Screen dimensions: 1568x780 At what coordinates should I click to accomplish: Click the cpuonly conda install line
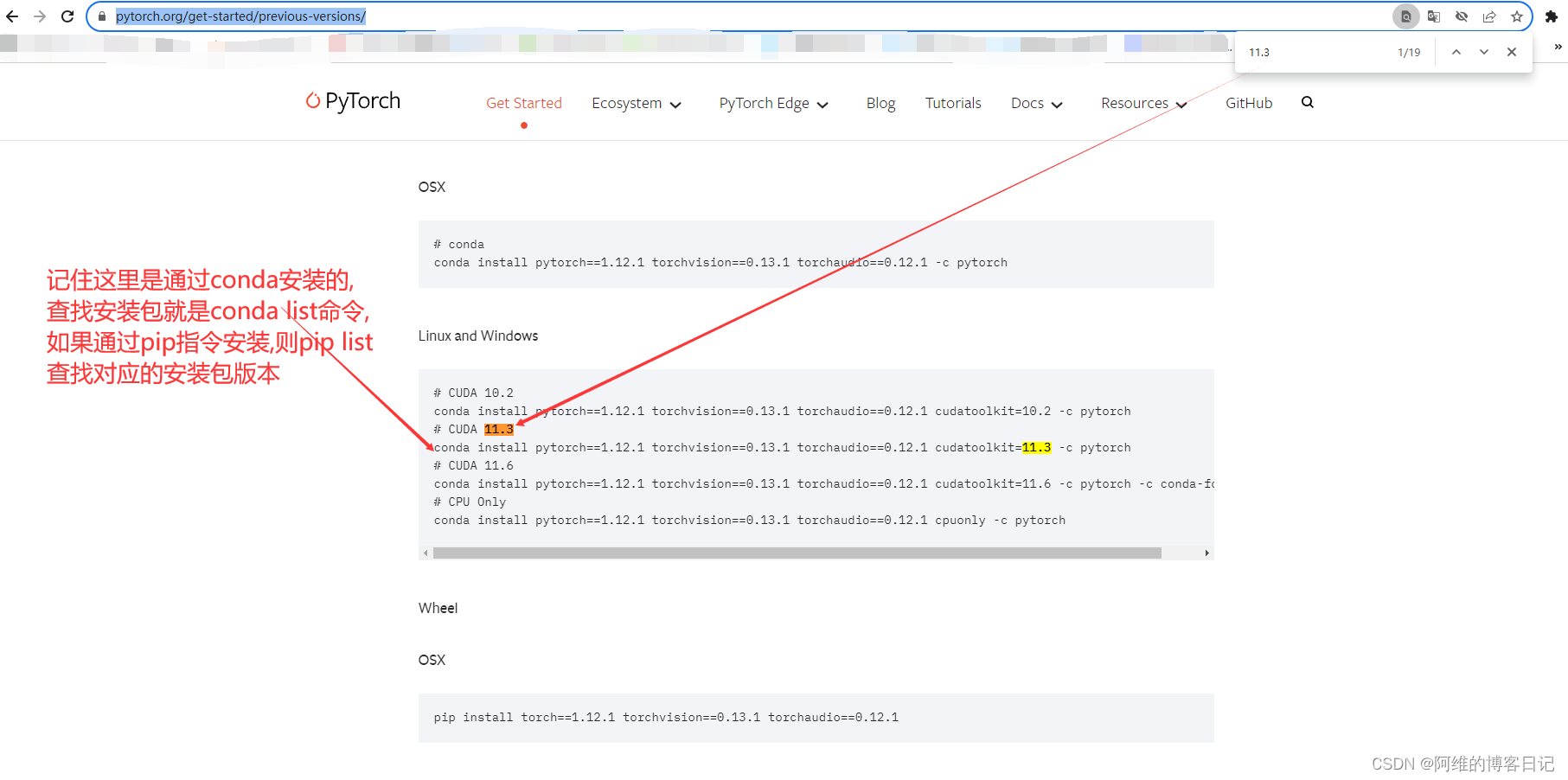[749, 520]
